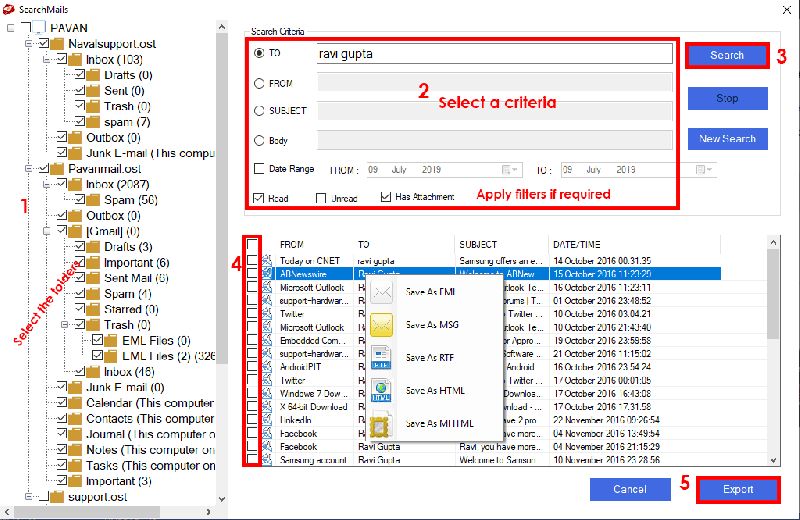Click the results list vertical scrollbar

[x=771, y=300]
